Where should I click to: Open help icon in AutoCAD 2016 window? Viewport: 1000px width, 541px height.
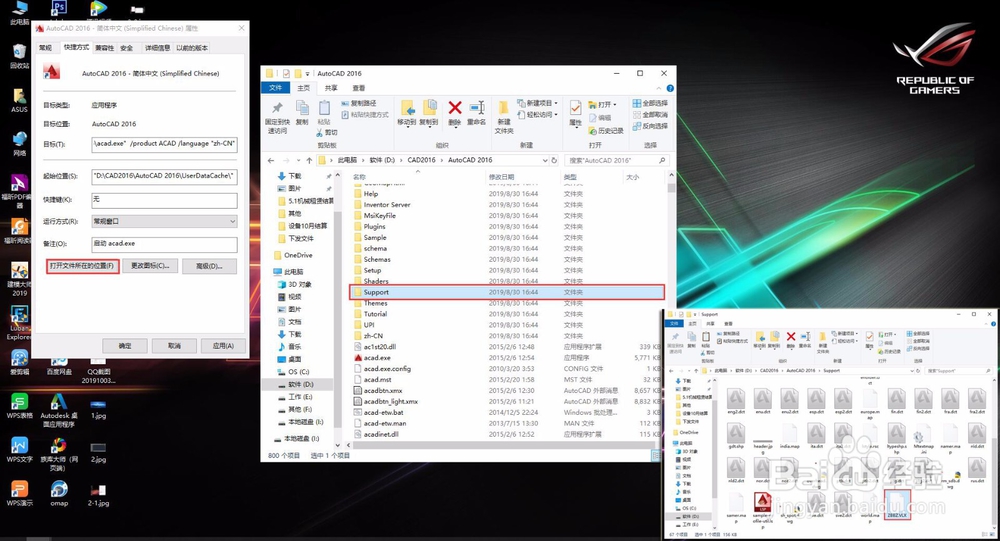[670, 88]
